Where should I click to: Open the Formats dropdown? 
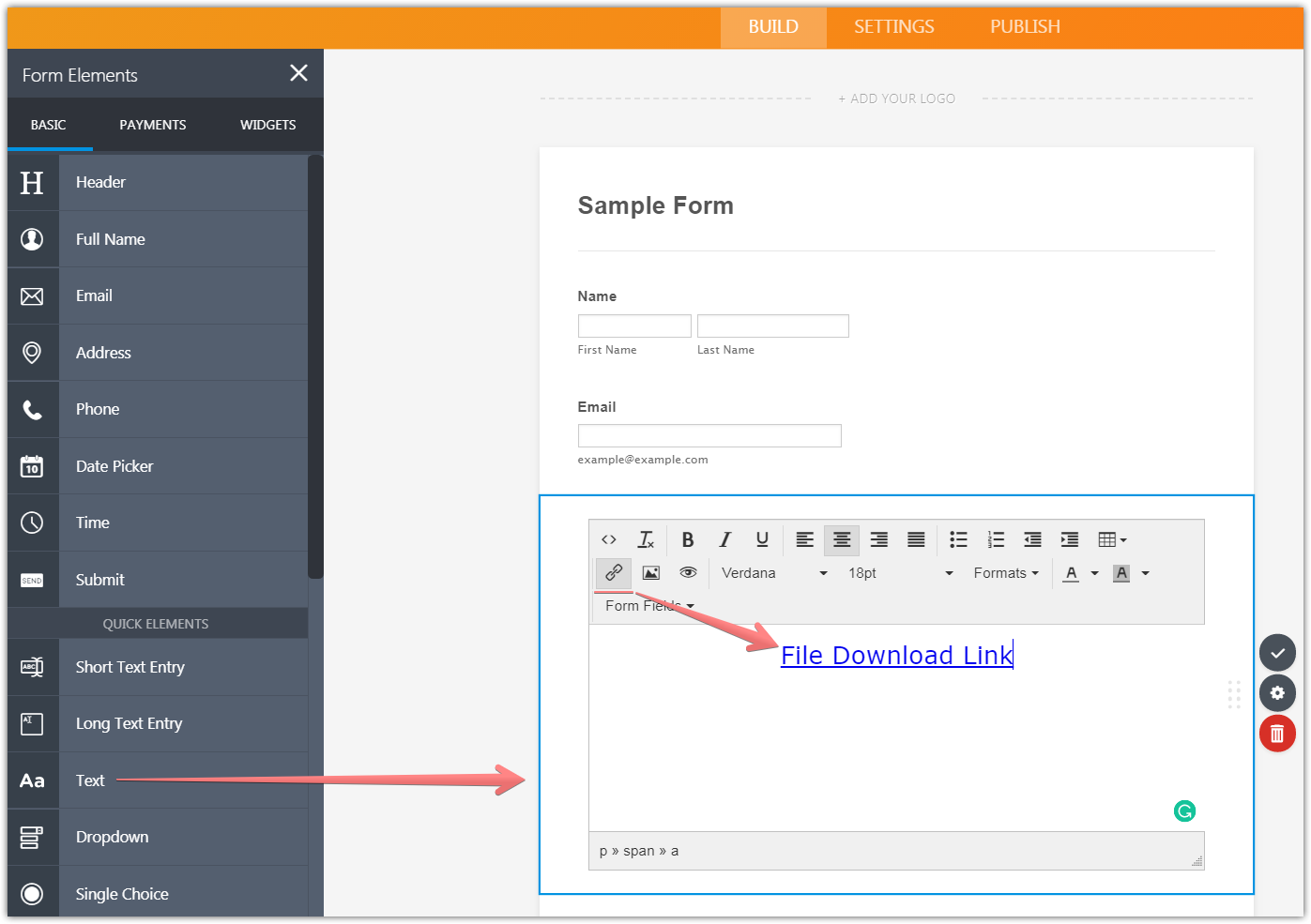pyautogui.click(x=1005, y=573)
